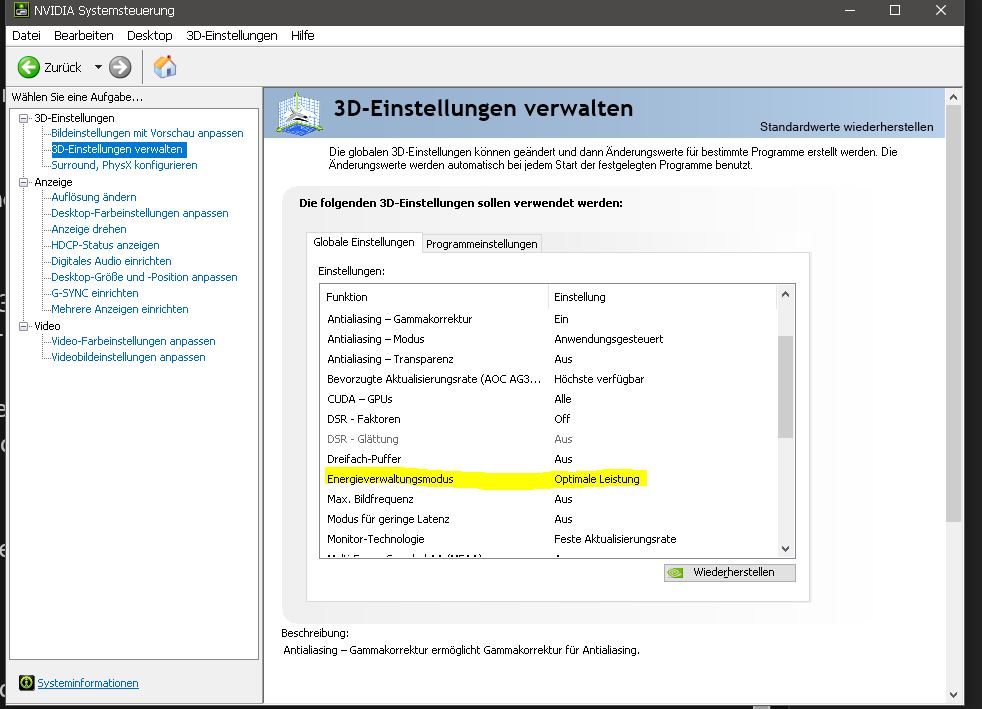Minimize the NVIDIA Systemsteuerung window
The height and width of the screenshot is (709, 982).
tap(850, 11)
